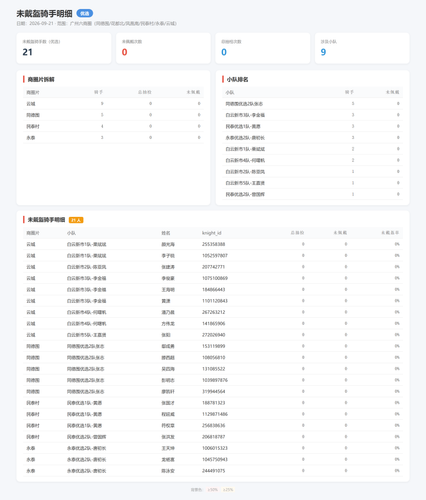Click knight_id 153119899 row
The image size is (426, 500).
pos(213,346)
